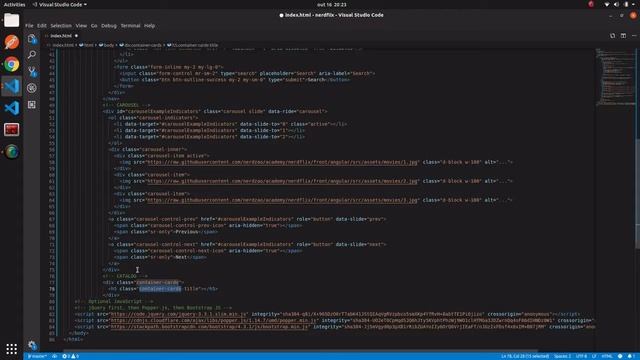The image size is (640, 360).
Task: Open the Help menu
Action: point(149,25)
